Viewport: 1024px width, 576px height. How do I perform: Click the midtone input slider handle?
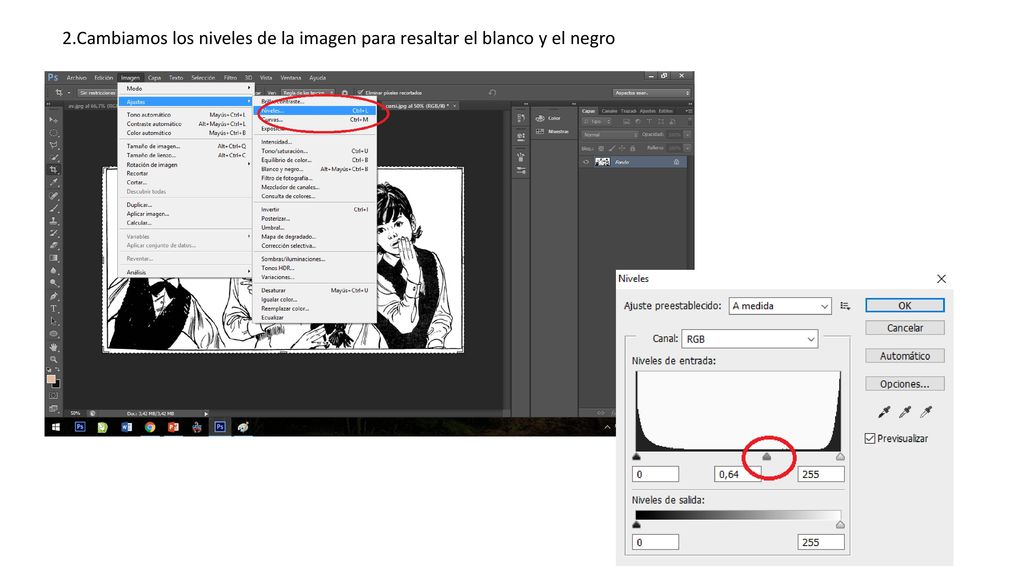coord(767,456)
